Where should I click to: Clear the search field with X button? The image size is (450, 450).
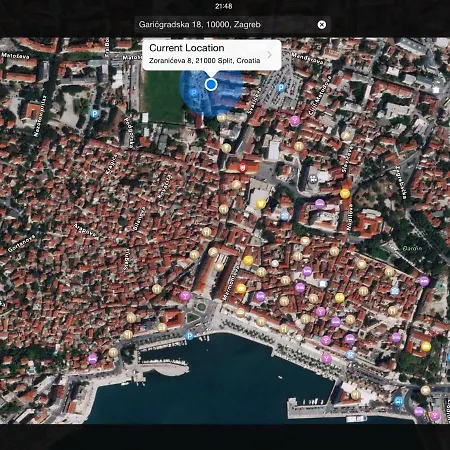(x=322, y=24)
